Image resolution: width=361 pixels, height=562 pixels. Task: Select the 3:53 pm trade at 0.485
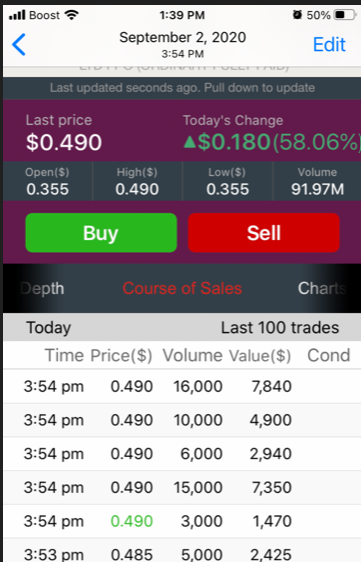tap(182, 551)
